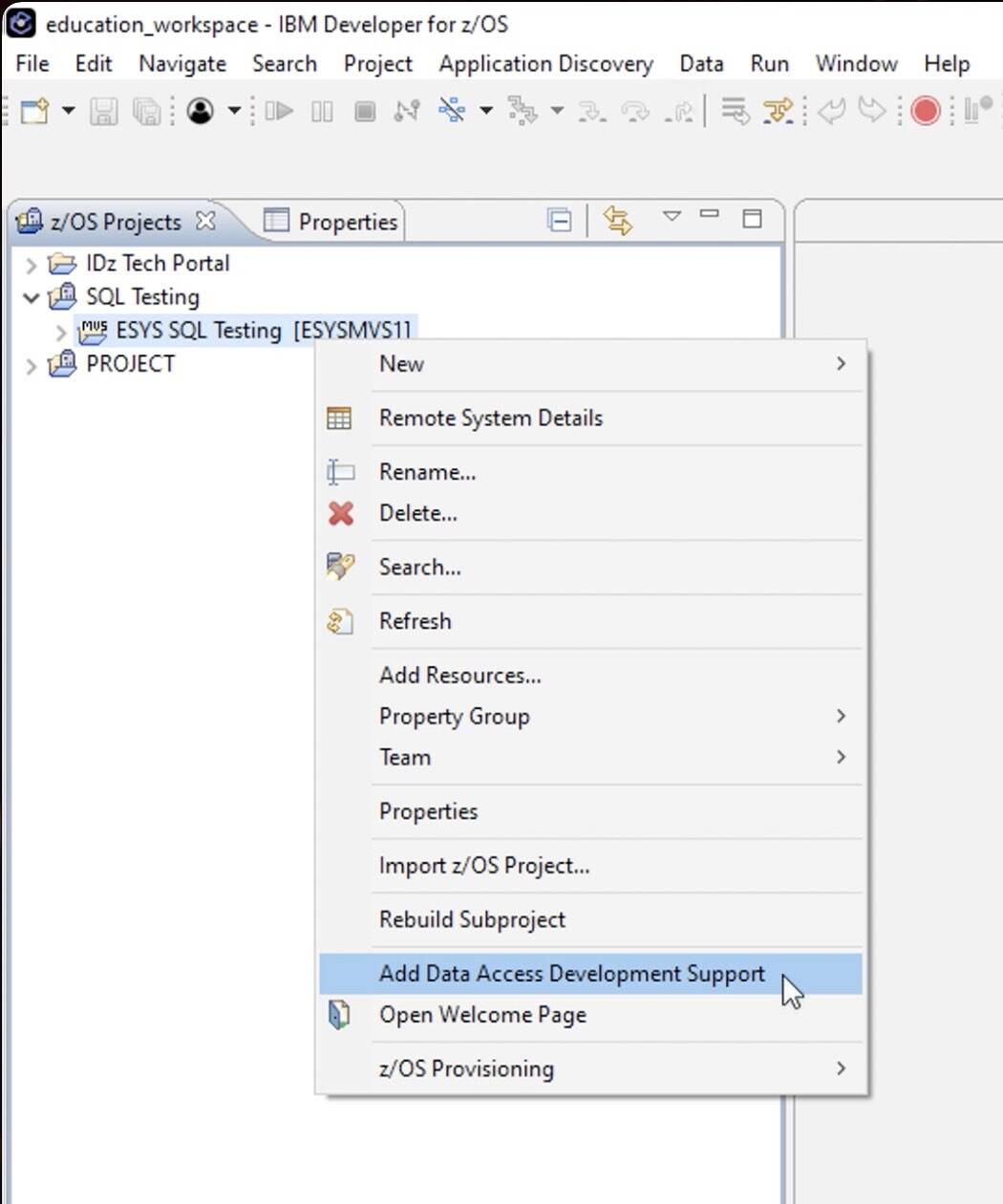1003x1204 pixels.
Task: Click the Resume debug icon
Action: pyautogui.click(x=279, y=111)
